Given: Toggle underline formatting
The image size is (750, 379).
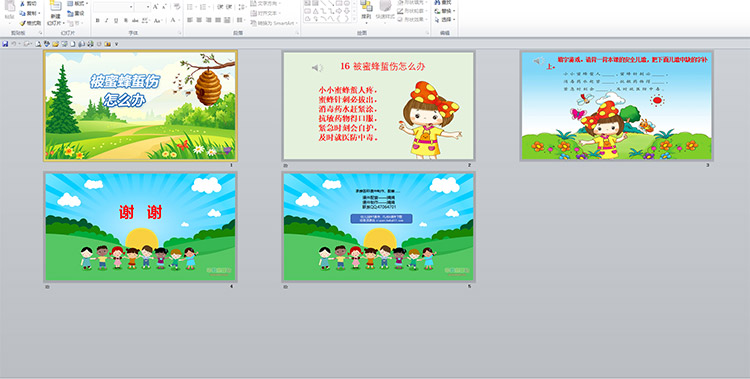Looking at the screenshot, I should pyautogui.click(x=116, y=20).
